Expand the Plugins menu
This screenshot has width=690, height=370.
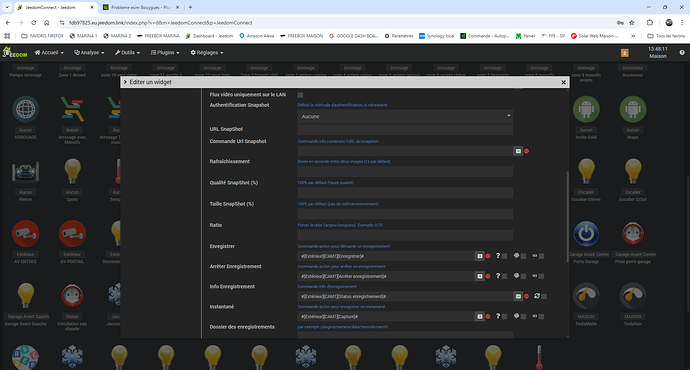click(x=165, y=52)
